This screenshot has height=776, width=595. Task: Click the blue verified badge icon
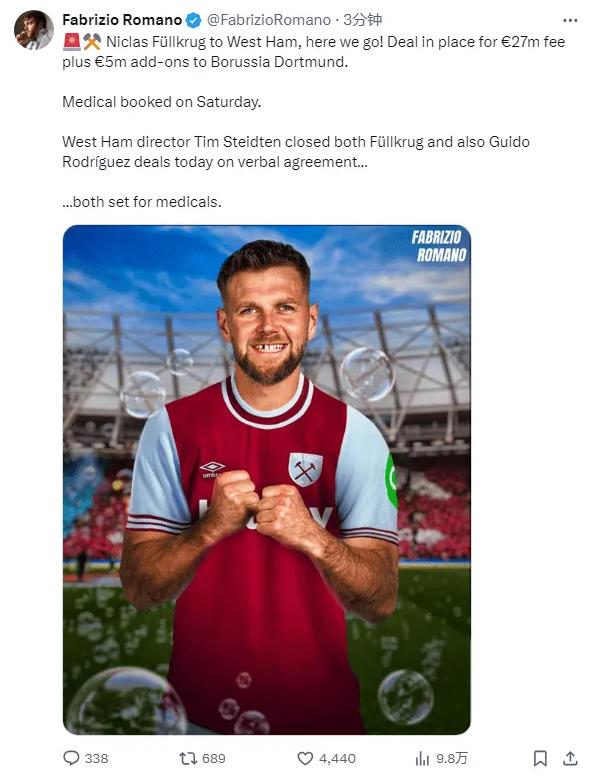click(x=194, y=20)
